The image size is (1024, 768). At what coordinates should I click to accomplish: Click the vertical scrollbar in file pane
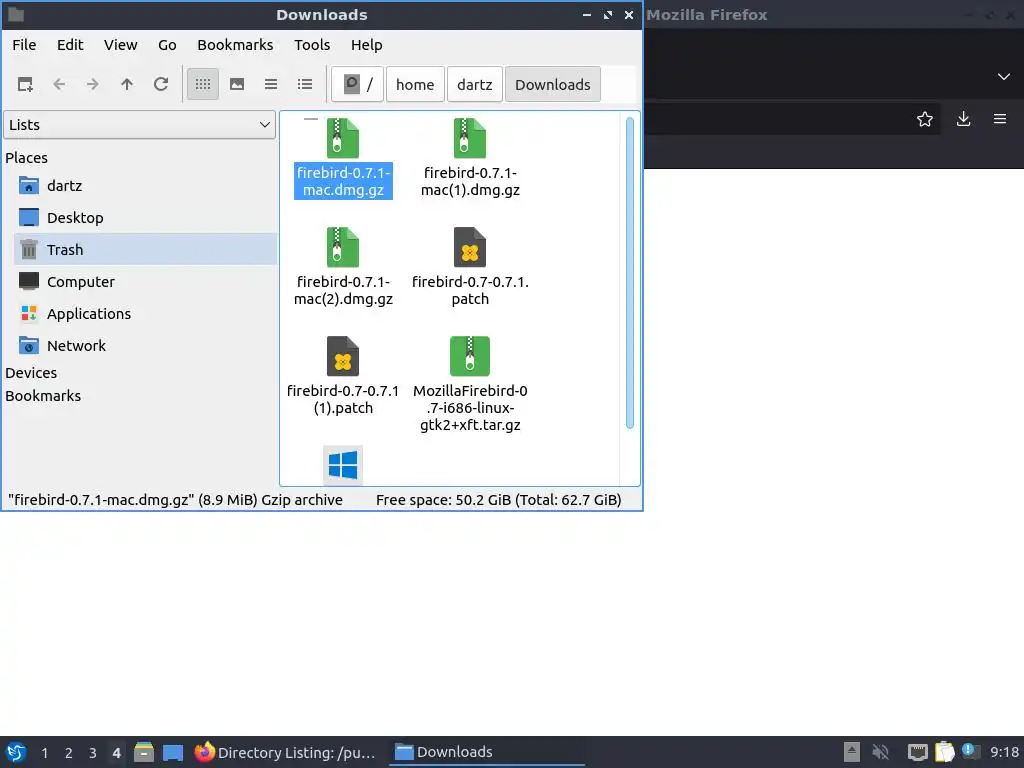pos(630,273)
